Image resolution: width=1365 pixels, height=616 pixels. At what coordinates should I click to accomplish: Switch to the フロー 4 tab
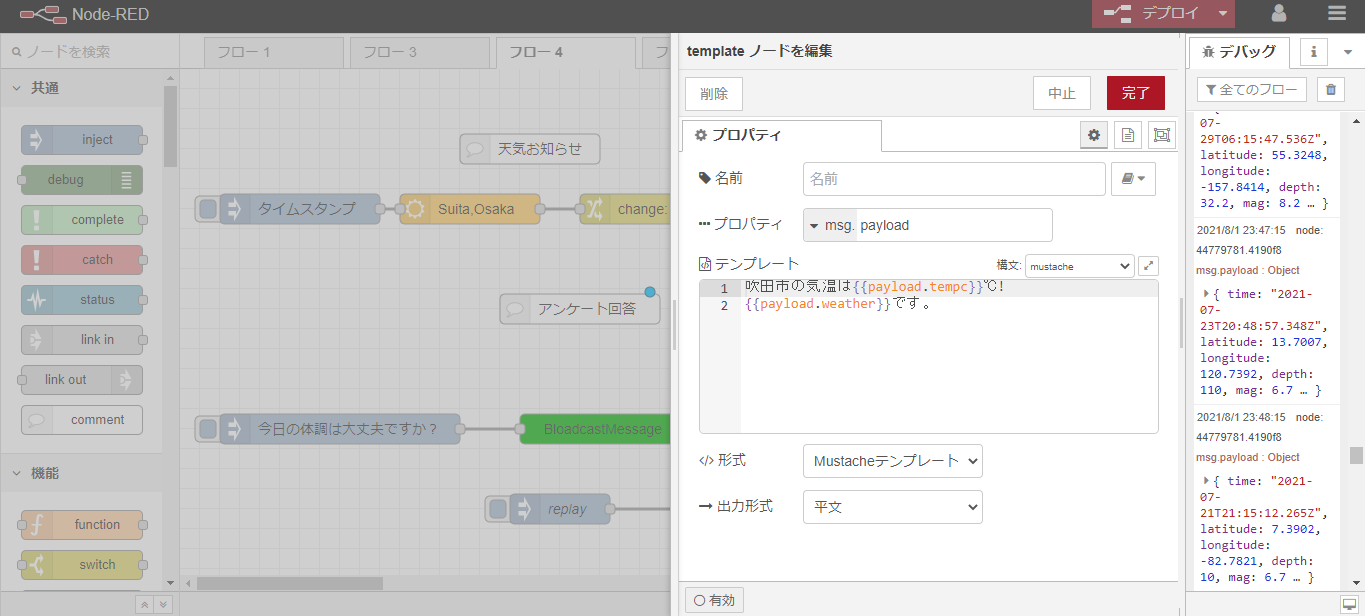(565, 52)
